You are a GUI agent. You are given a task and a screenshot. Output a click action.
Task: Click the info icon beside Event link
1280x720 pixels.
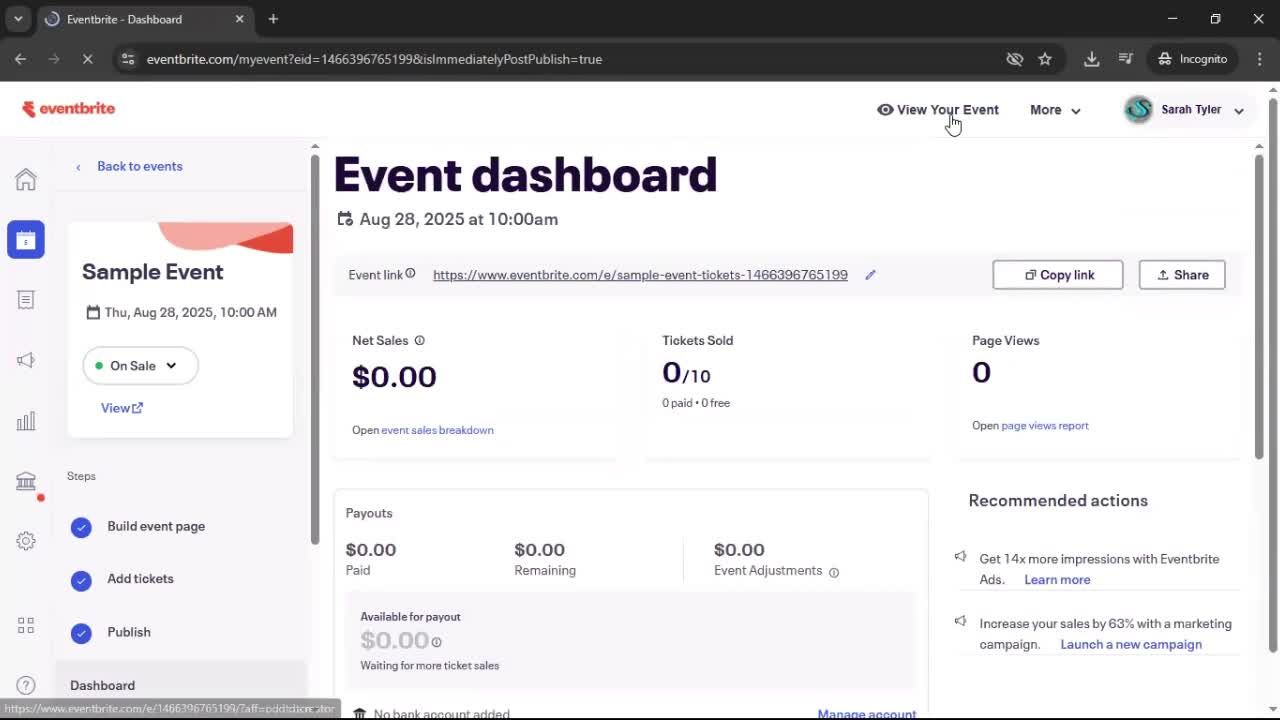tap(410, 274)
